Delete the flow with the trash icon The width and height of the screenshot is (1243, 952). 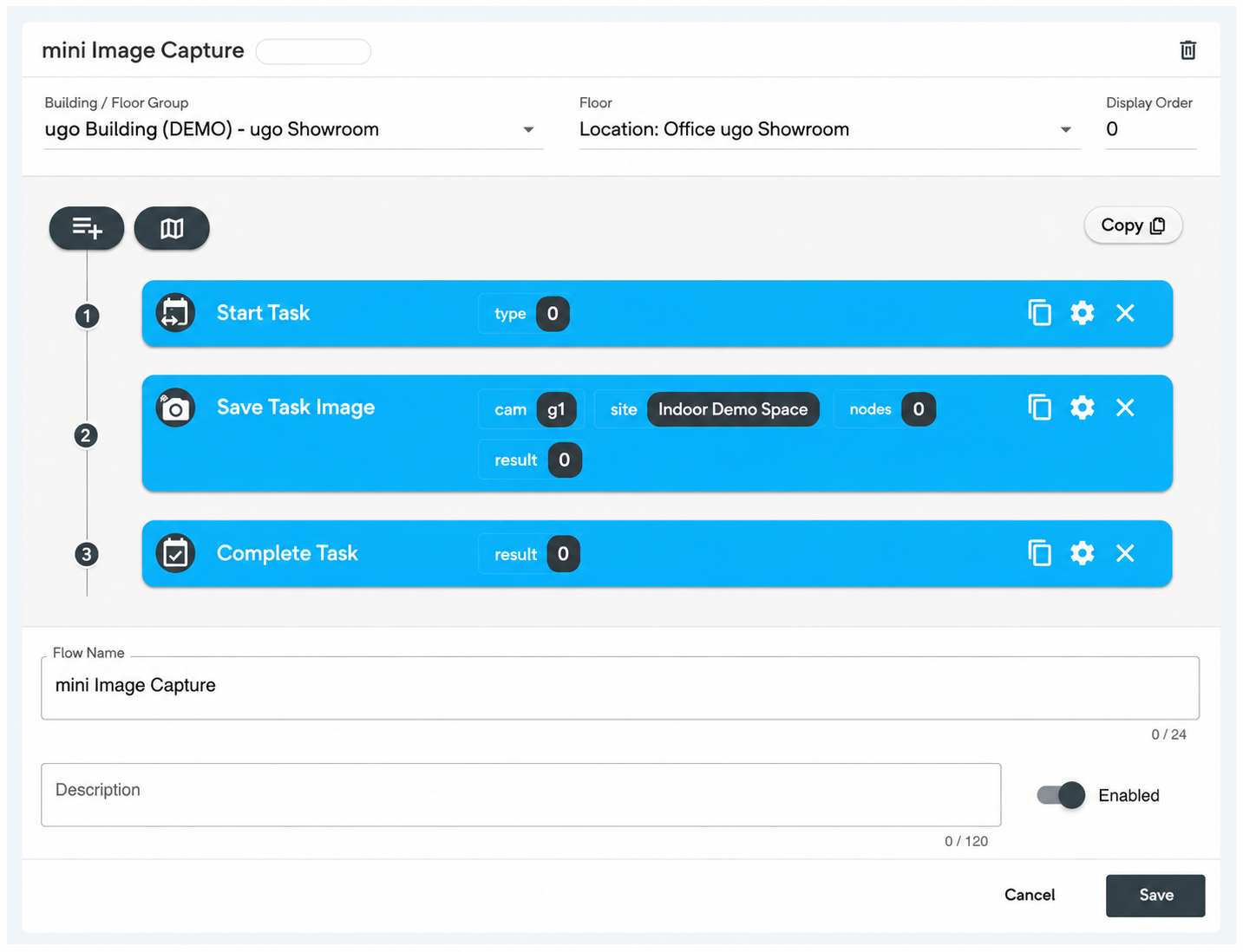(x=1187, y=50)
